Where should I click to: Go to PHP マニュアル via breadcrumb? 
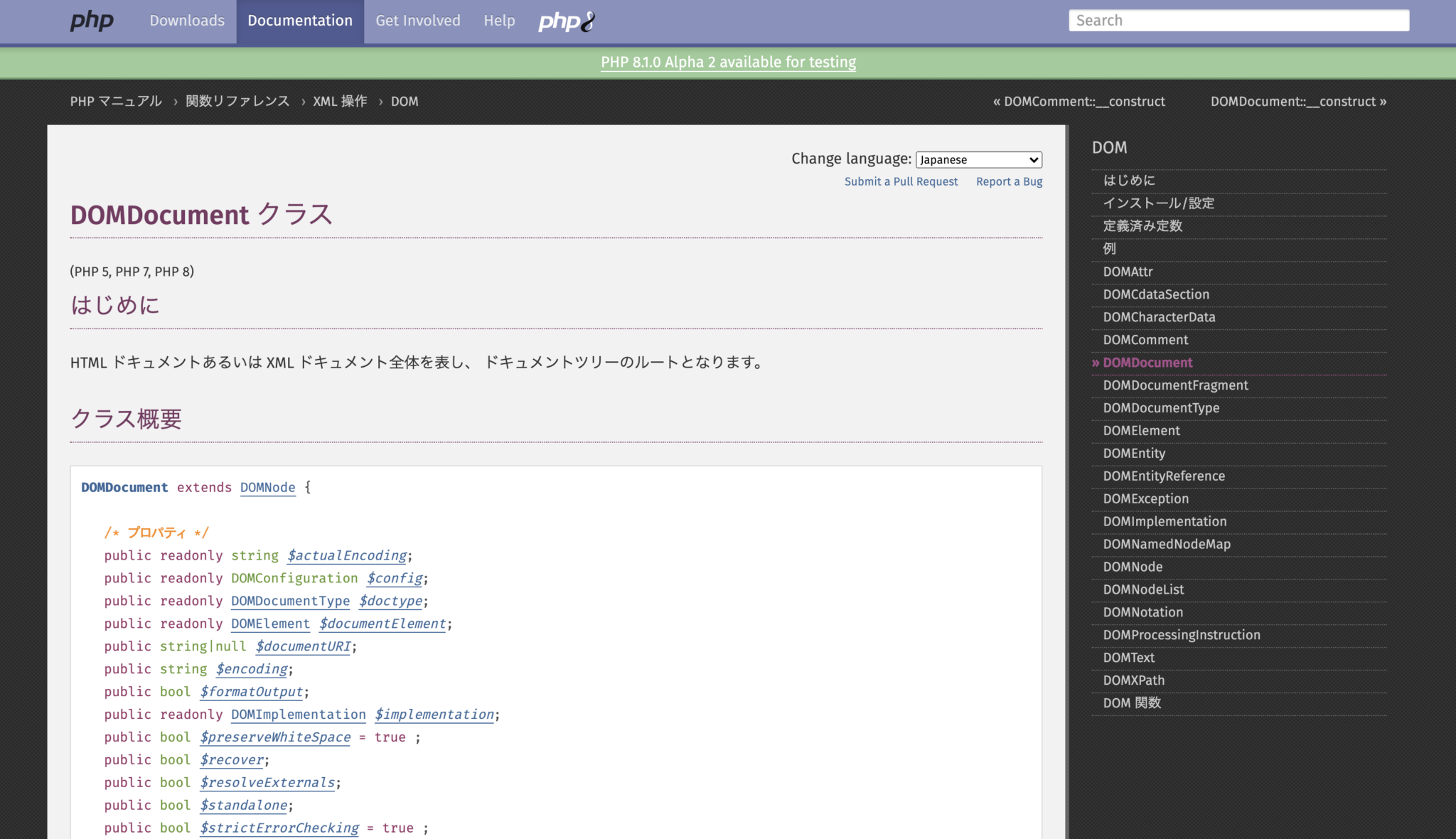click(x=115, y=101)
